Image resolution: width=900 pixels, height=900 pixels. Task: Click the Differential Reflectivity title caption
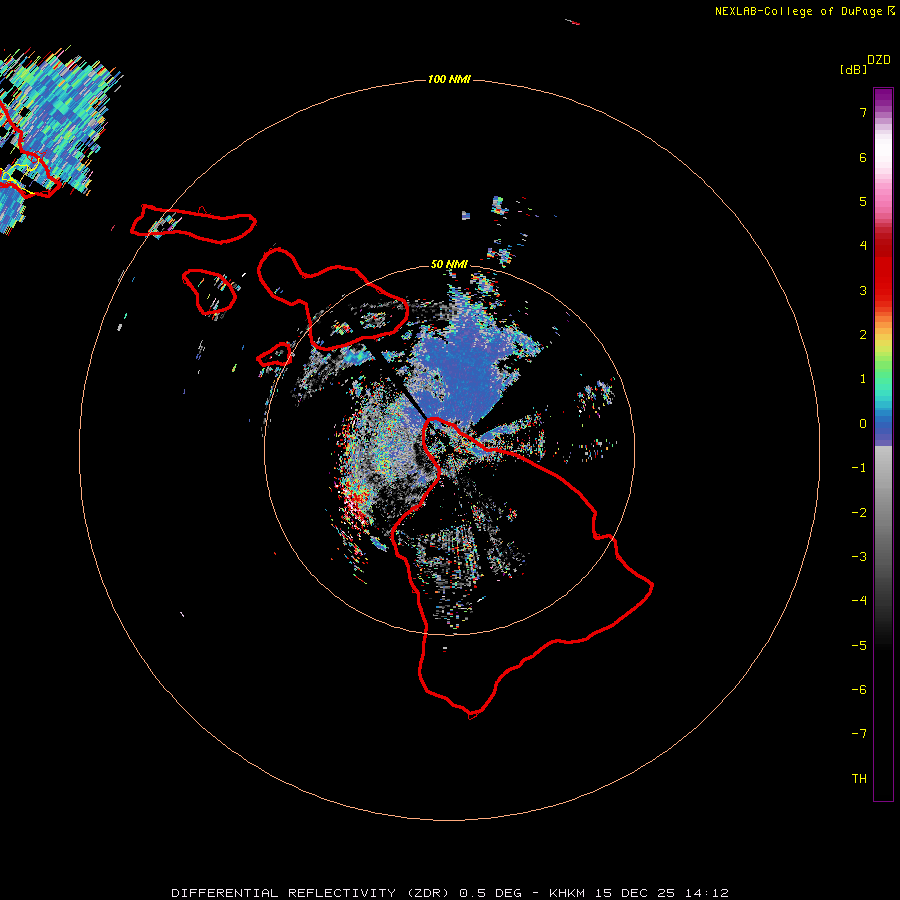(450, 893)
